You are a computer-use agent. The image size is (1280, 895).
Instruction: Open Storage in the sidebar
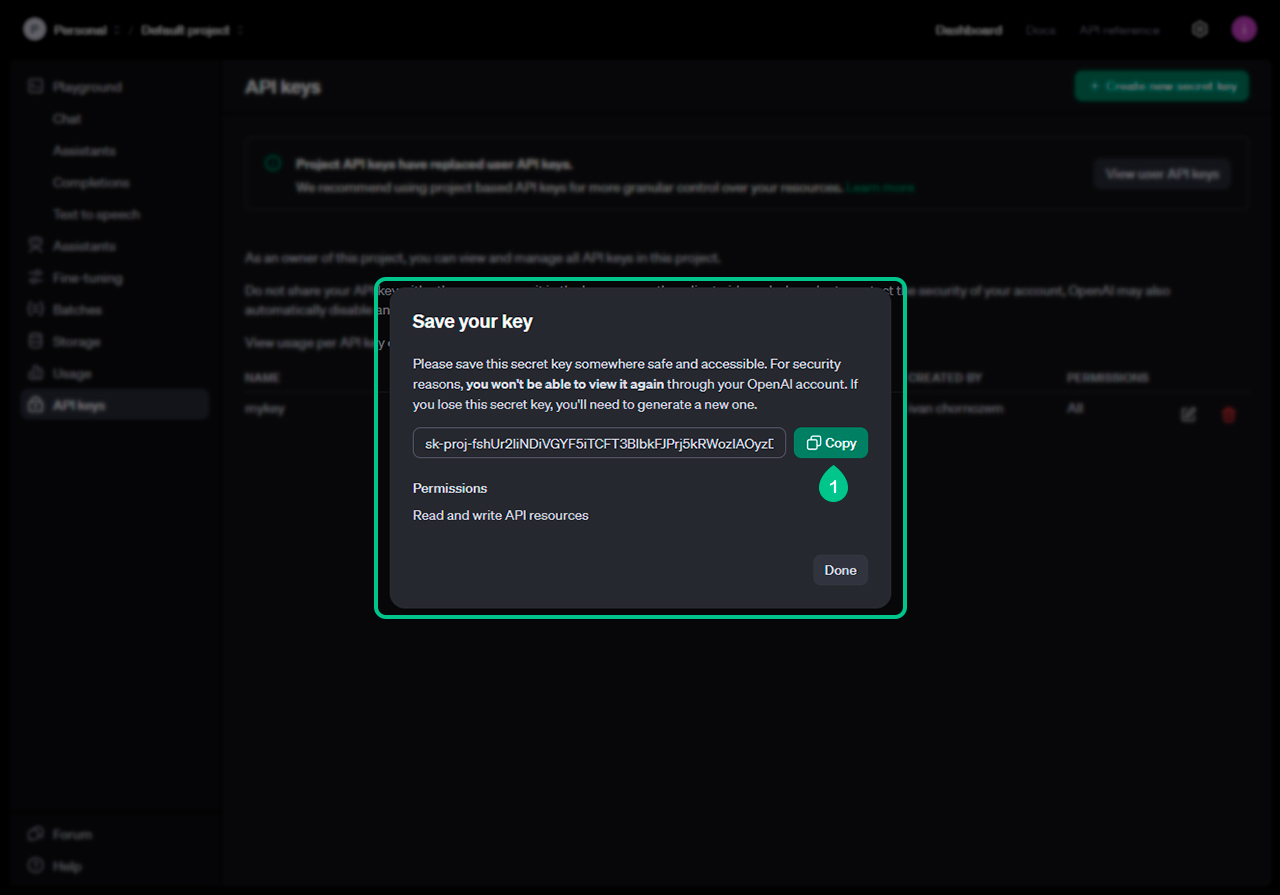tap(76, 342)
